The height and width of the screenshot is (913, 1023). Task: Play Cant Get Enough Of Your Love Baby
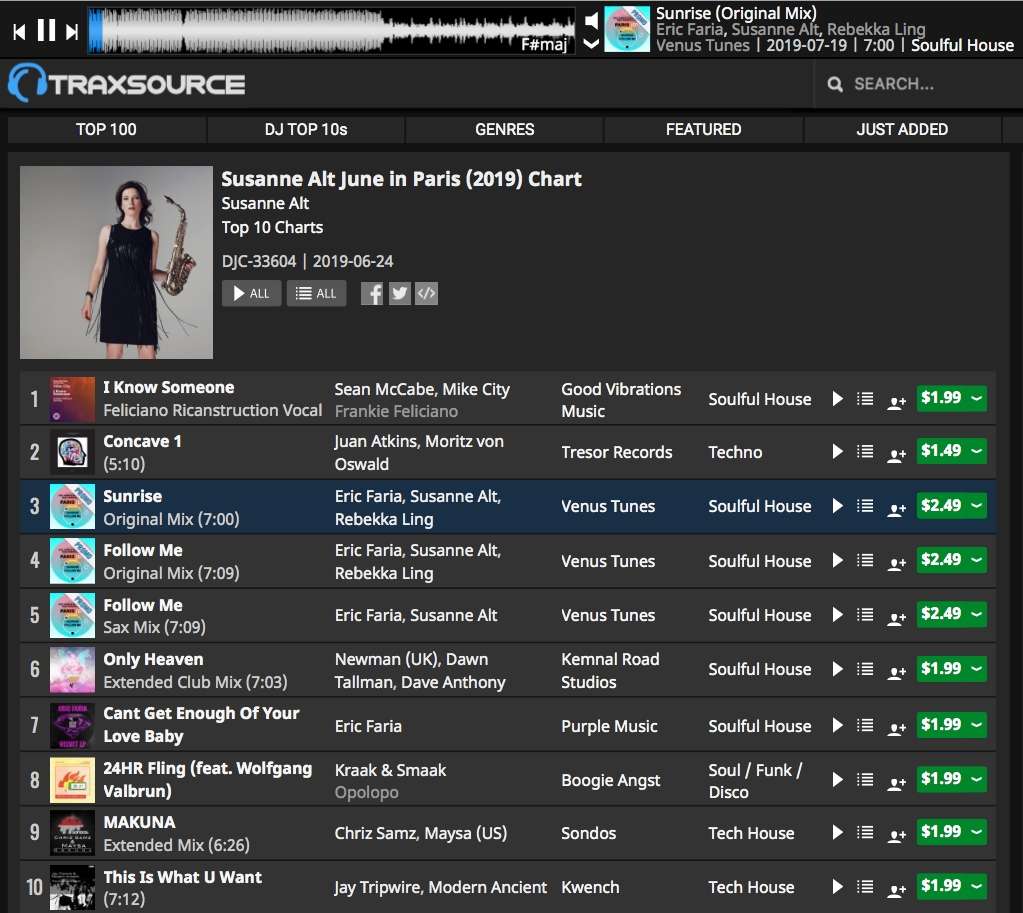pyautogui.click(x=838, y=726)
